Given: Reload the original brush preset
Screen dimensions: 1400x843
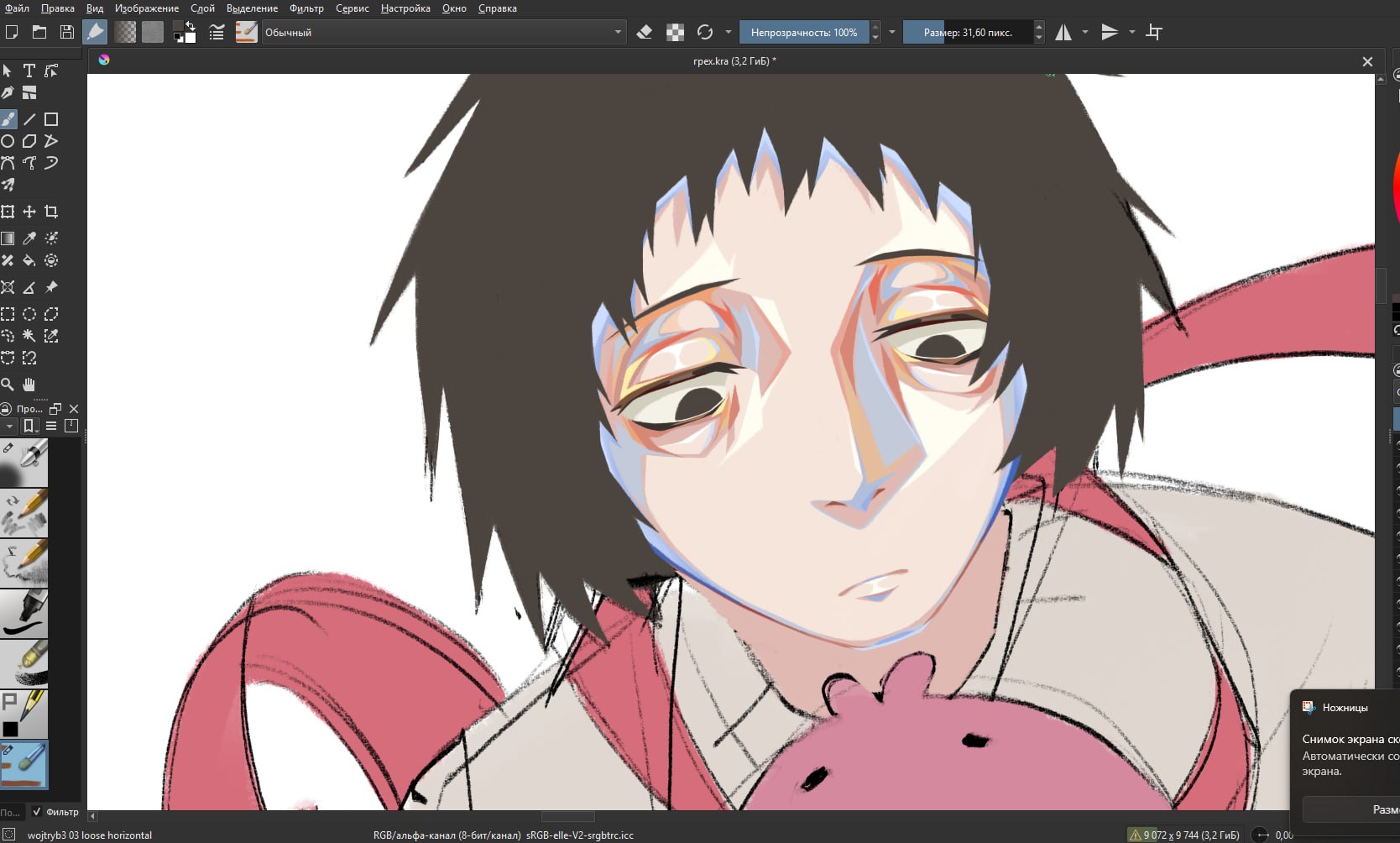Looking at the screenshot, I should coord(705,32).
